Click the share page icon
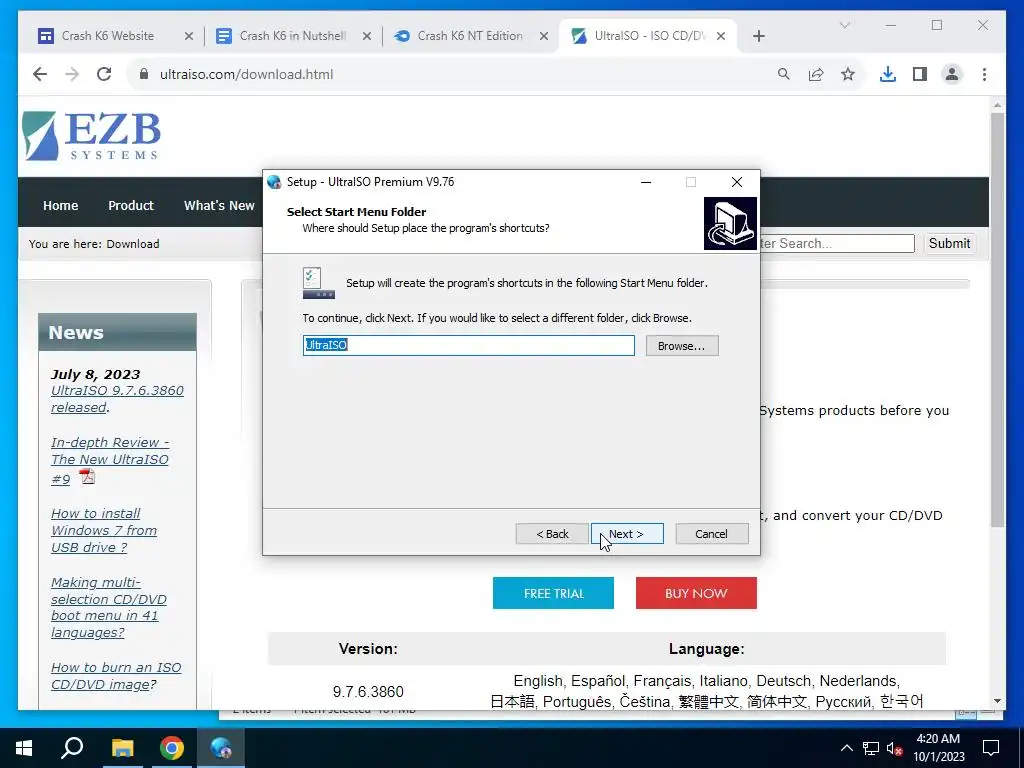The width and height of the screenshot is (1024, 768). pyautogui.click(x=816, y=74)
